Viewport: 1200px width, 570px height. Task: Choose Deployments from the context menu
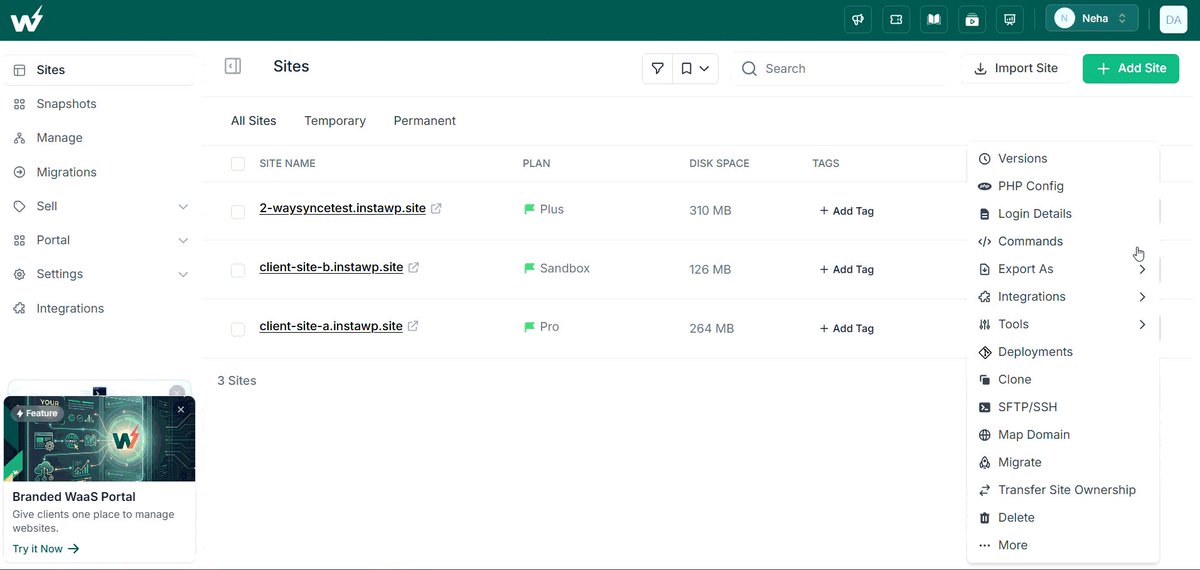click(x=1062, y=352)
